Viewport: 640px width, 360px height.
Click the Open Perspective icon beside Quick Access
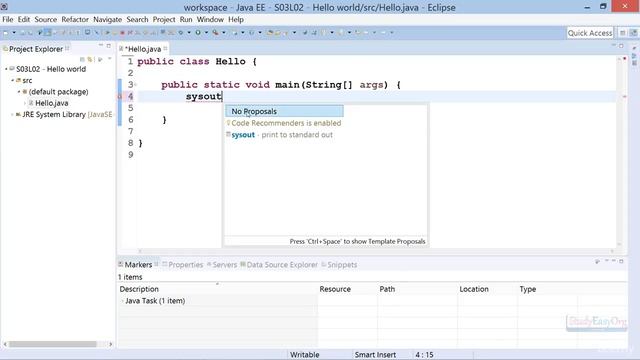pos(622,33)
